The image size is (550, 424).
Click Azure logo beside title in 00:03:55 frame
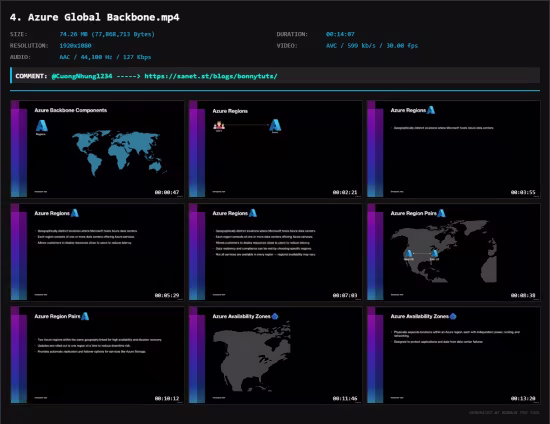(431, 110)
